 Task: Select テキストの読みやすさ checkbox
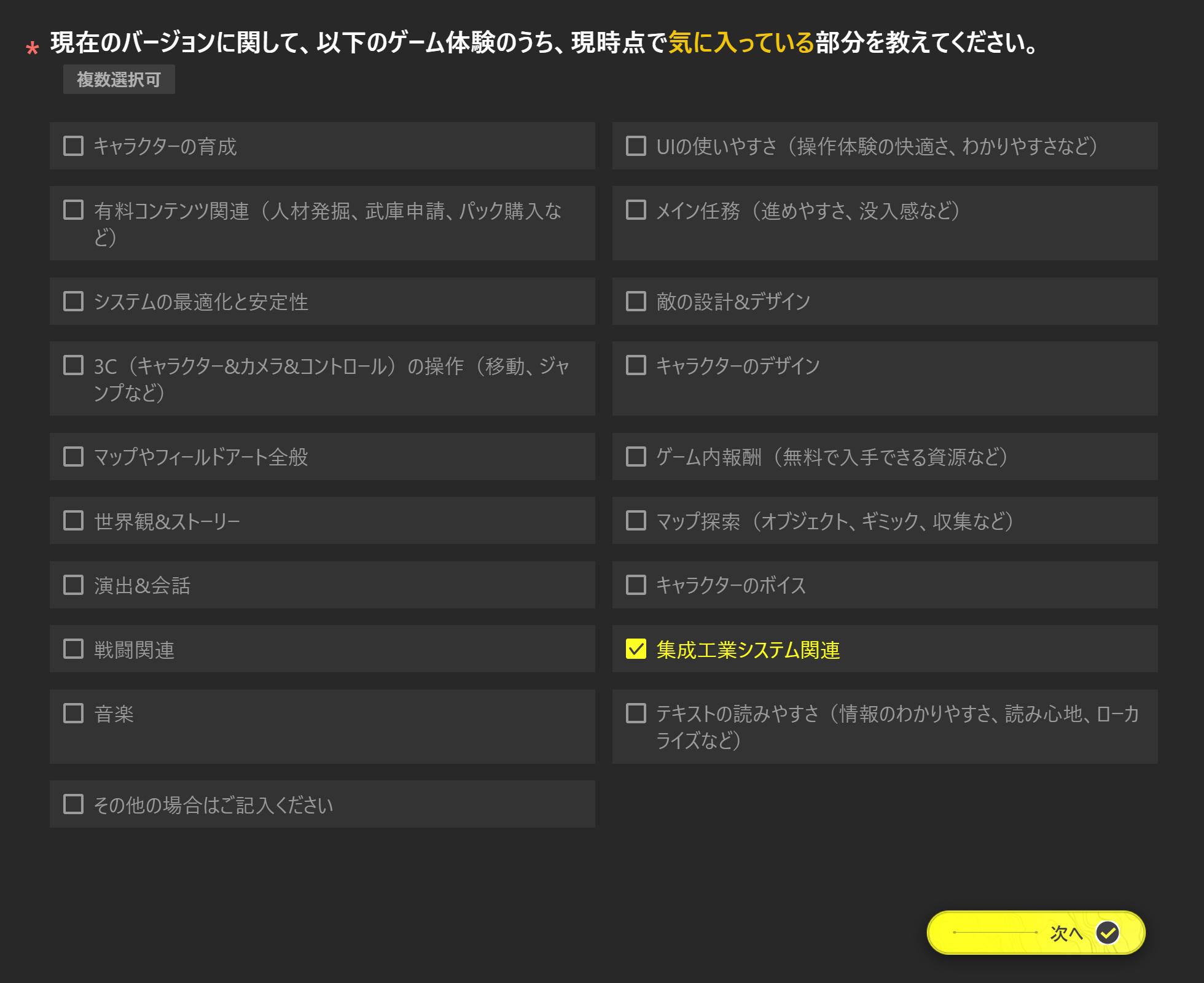coord(636,713)
